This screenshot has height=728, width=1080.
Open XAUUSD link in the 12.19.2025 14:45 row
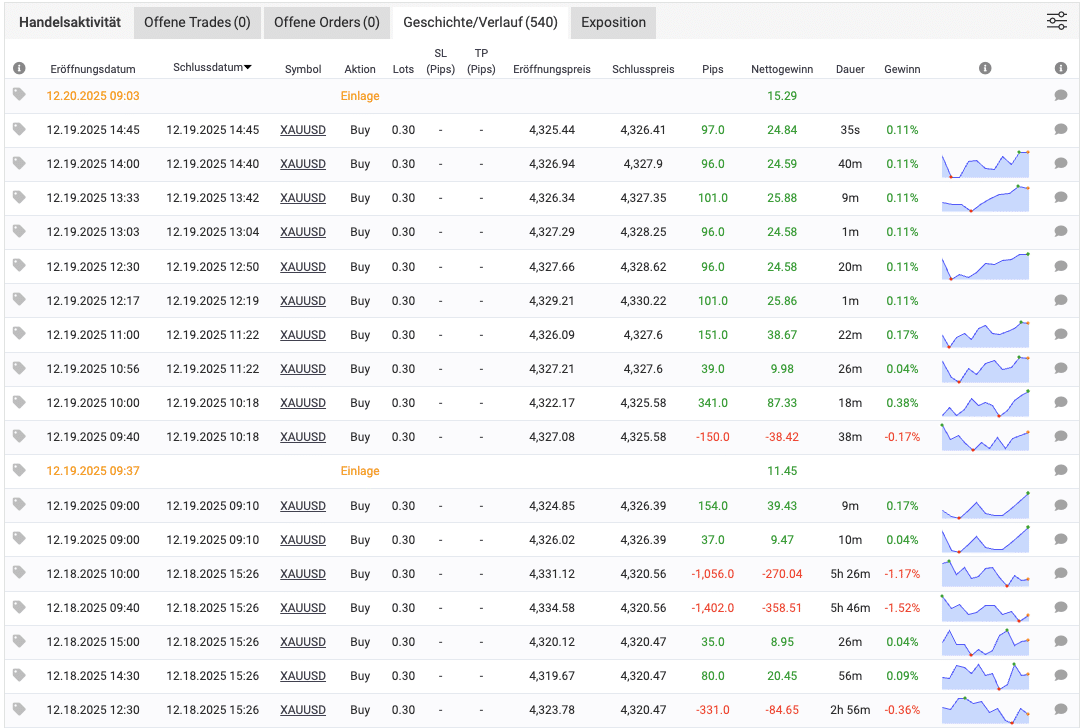tap(303, 130)
